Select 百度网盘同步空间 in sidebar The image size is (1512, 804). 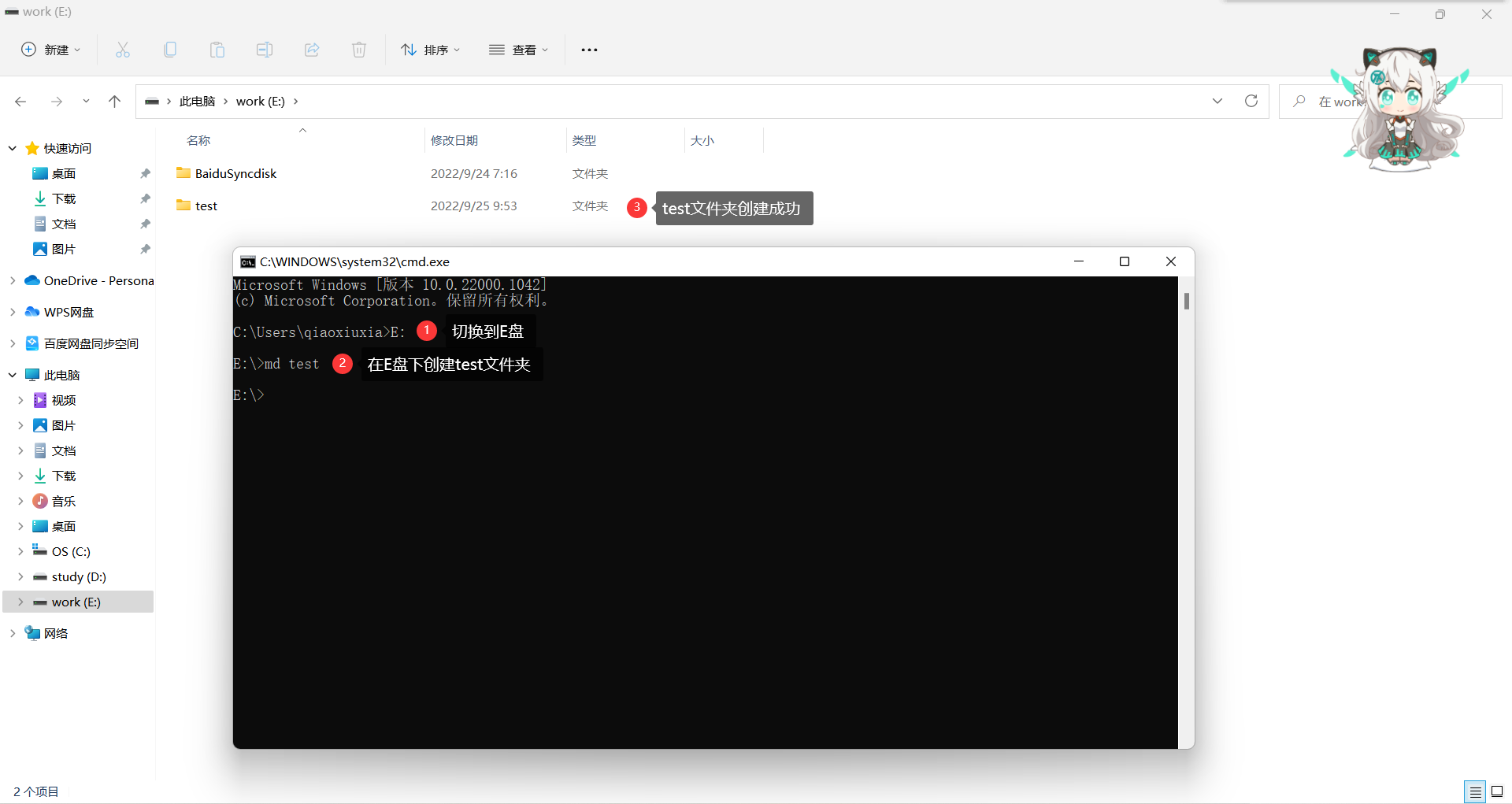82,343
